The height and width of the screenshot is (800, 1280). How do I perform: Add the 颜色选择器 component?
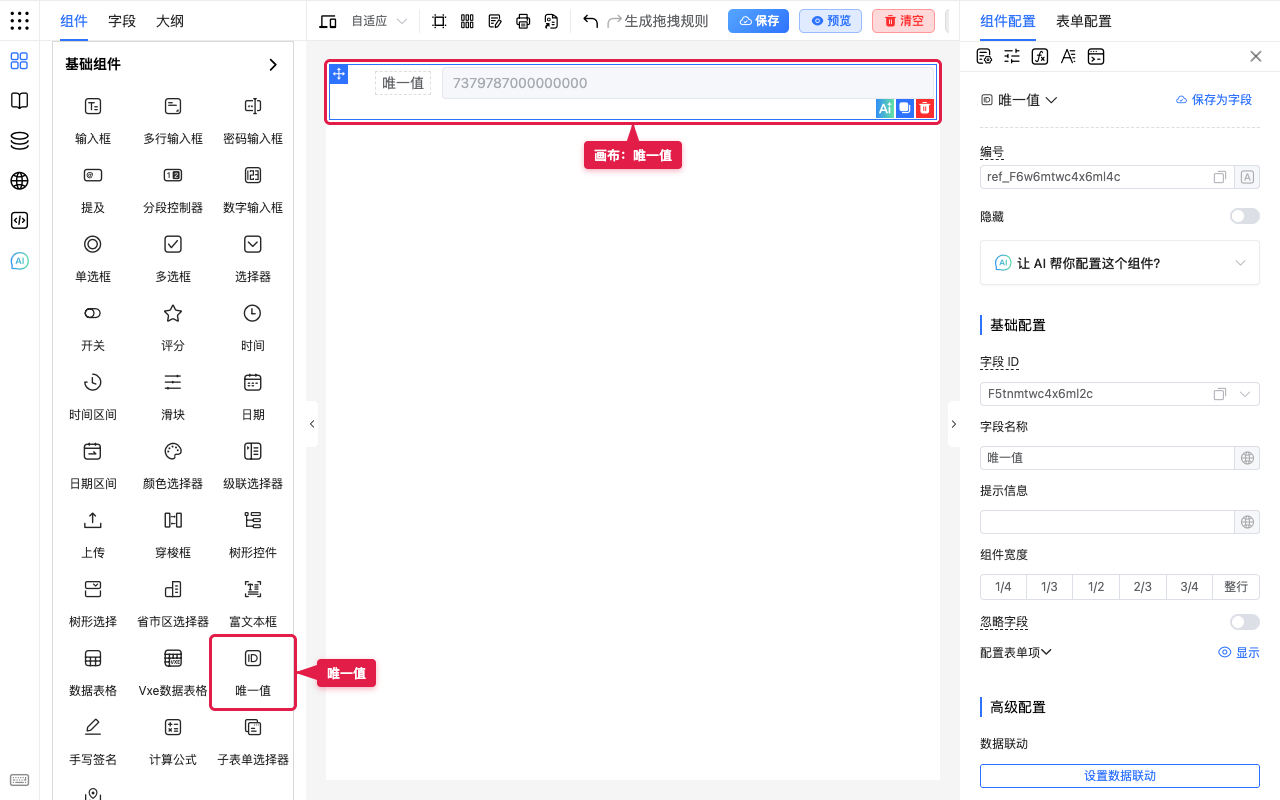point(173,465)
